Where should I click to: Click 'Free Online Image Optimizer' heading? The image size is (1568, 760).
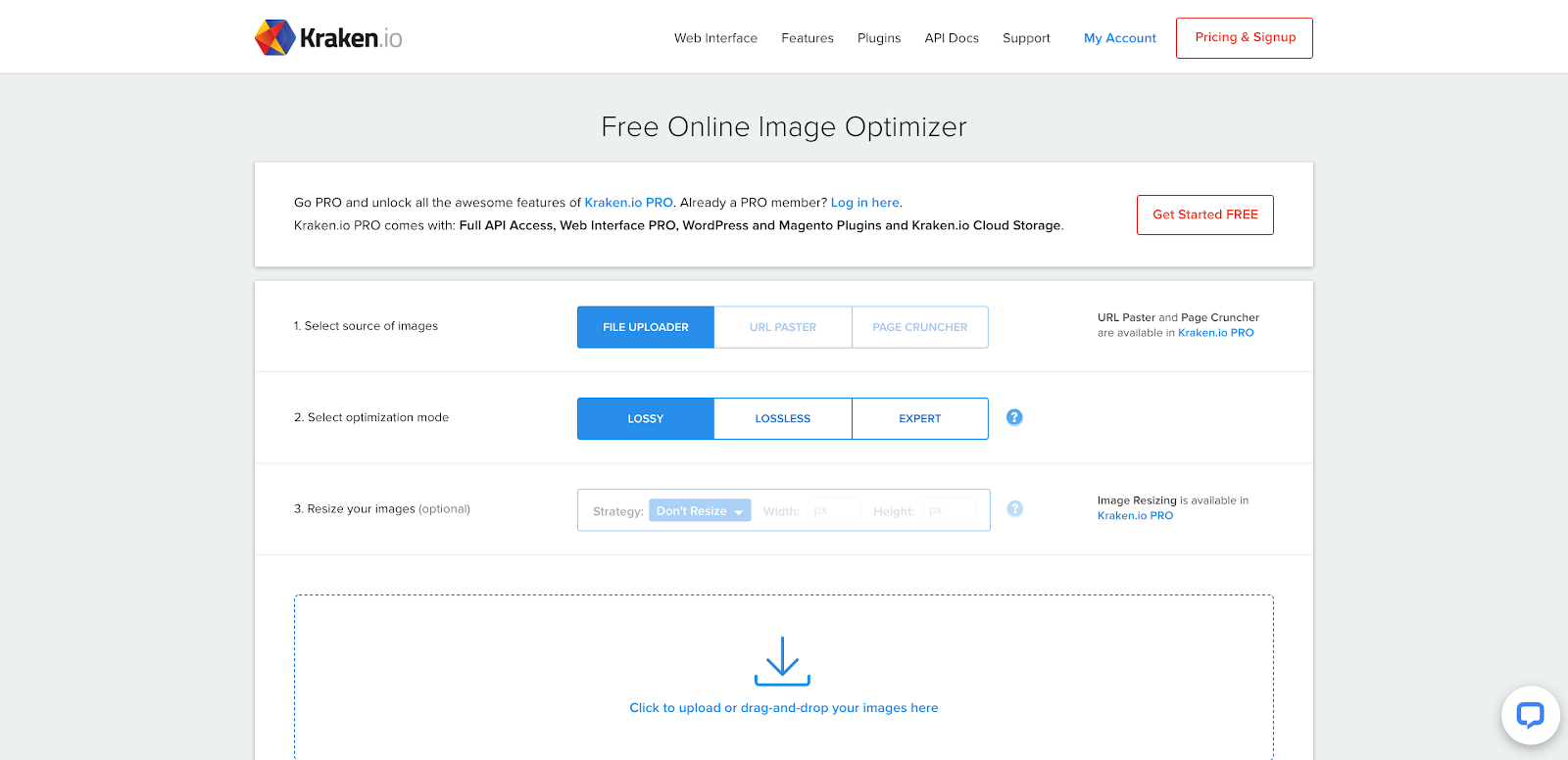tap(784, 127)
